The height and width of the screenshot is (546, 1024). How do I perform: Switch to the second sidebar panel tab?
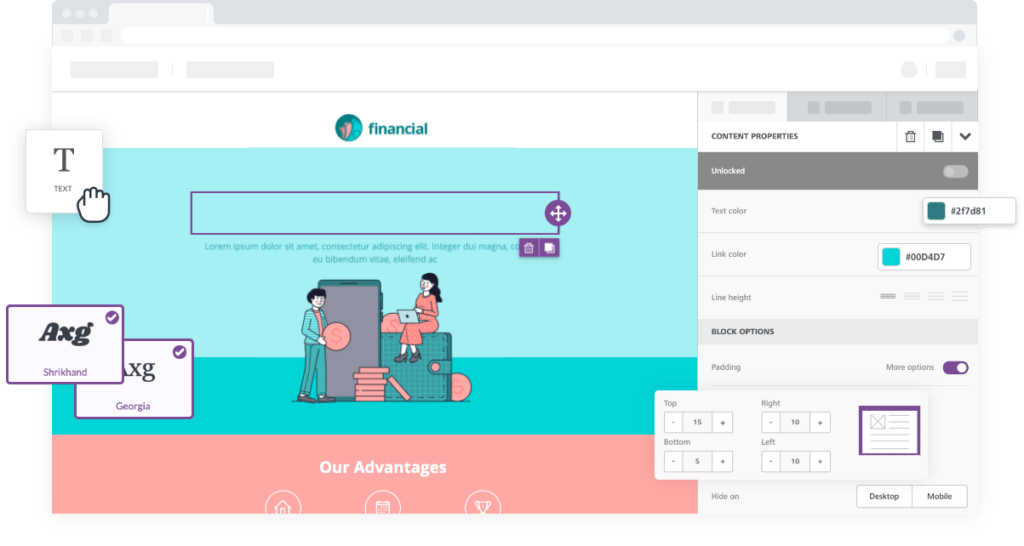click(838, 107)
